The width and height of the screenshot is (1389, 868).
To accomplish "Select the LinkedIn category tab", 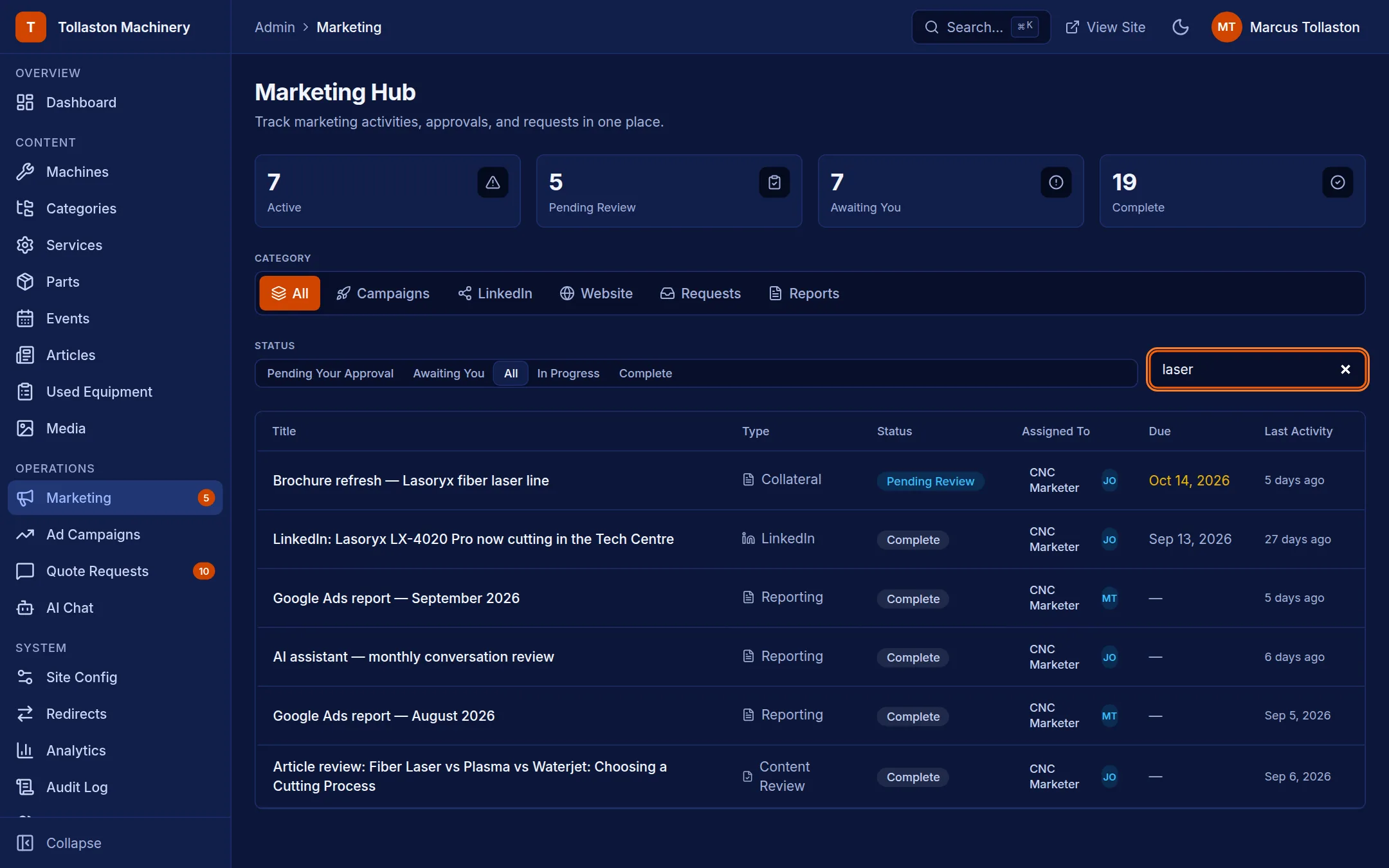I will click(x=495, y=293).
